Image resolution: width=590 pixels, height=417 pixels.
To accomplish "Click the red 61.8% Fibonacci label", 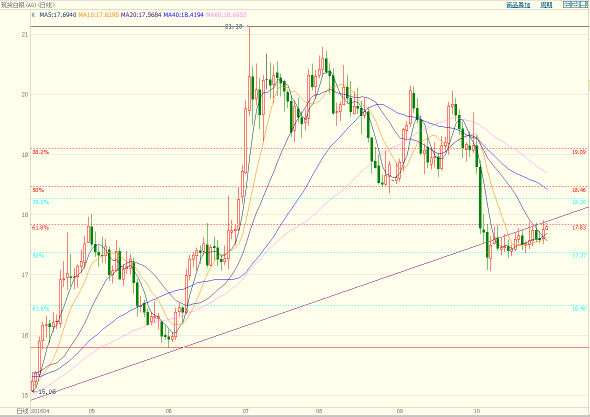I will click(x=40, y=228).
